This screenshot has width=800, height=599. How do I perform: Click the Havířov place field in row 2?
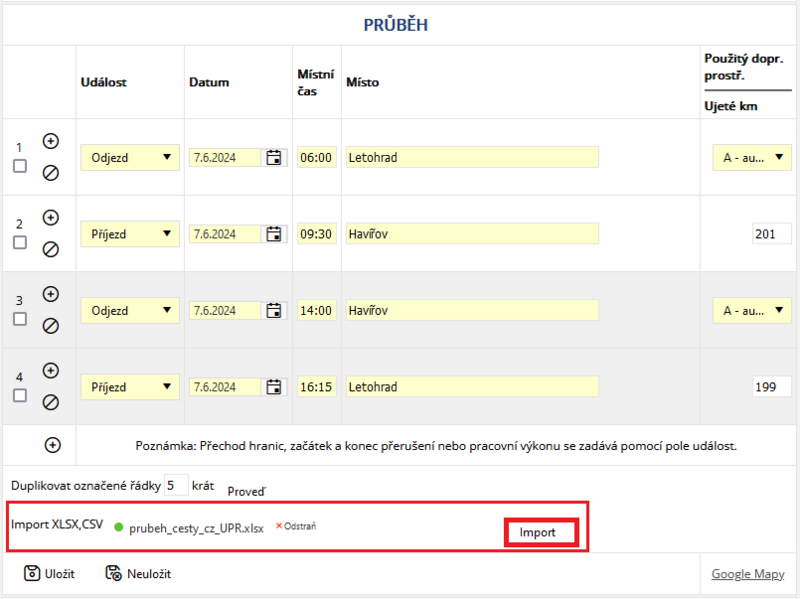472,234
